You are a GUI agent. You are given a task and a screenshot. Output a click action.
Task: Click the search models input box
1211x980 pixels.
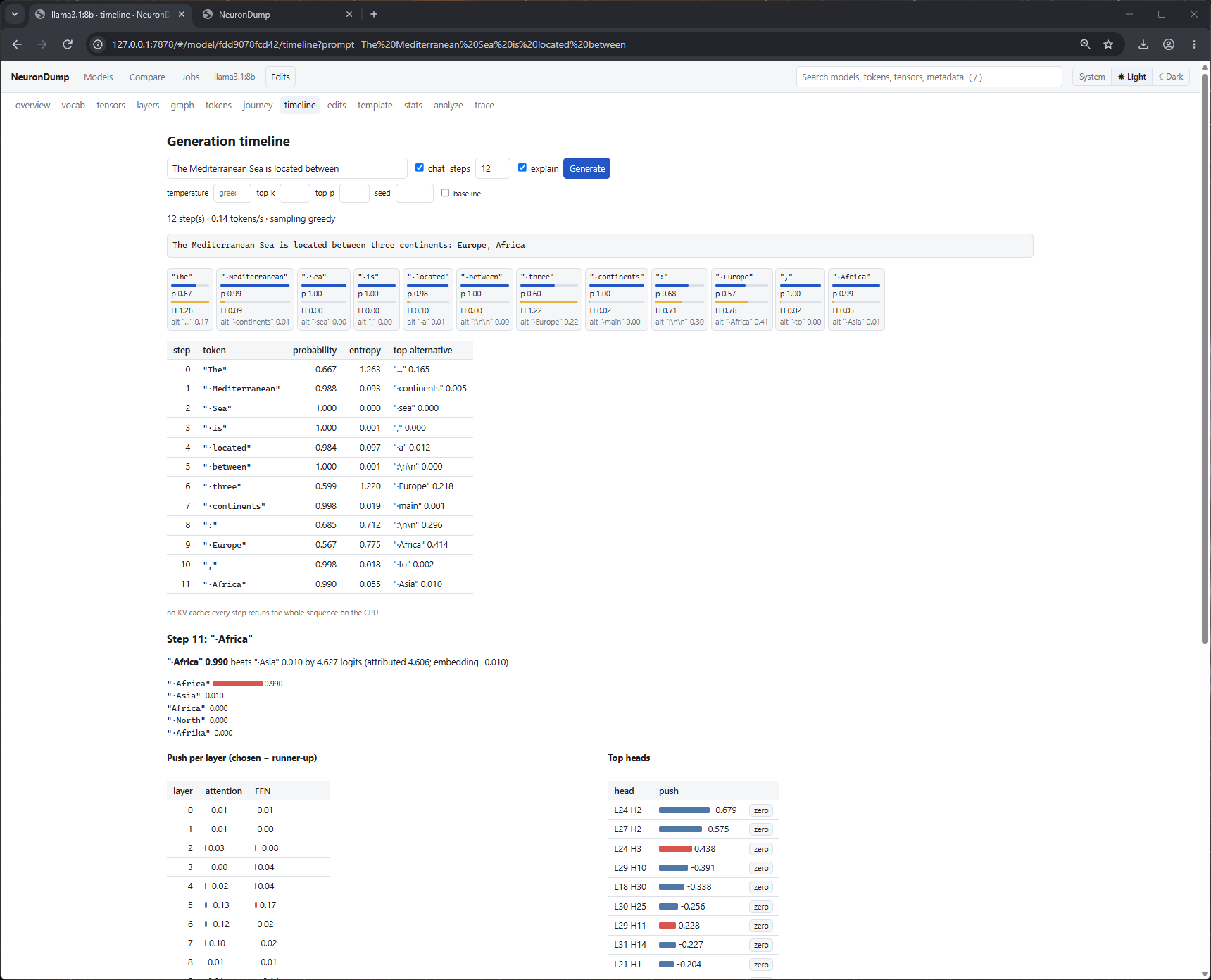click(929, 77)
